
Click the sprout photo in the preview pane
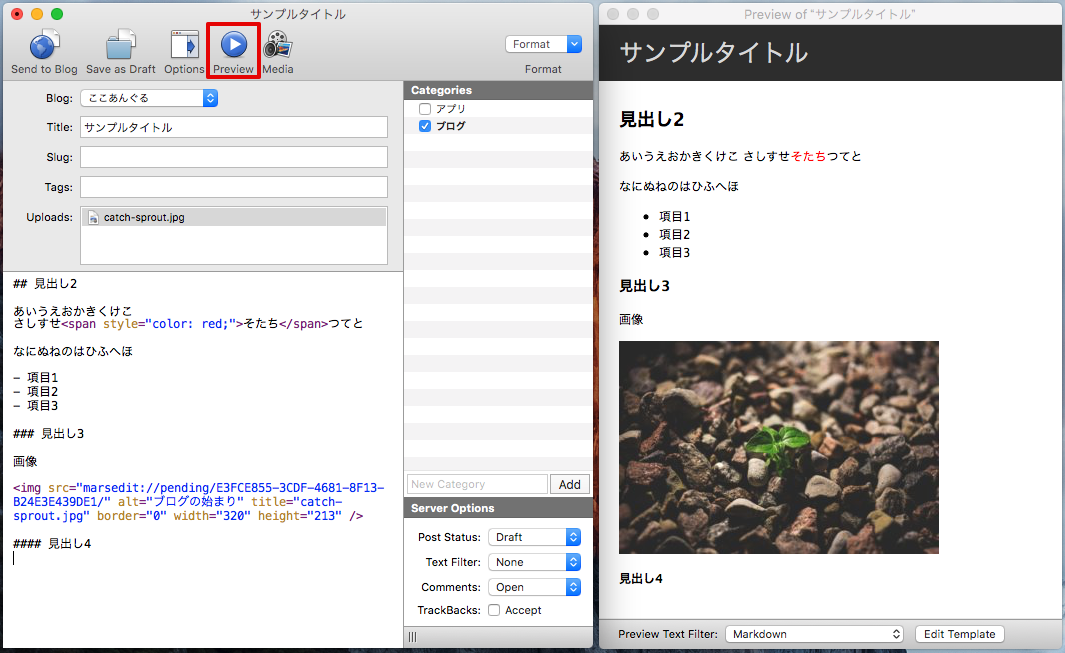pyautogui.click(x=778, y=446)
